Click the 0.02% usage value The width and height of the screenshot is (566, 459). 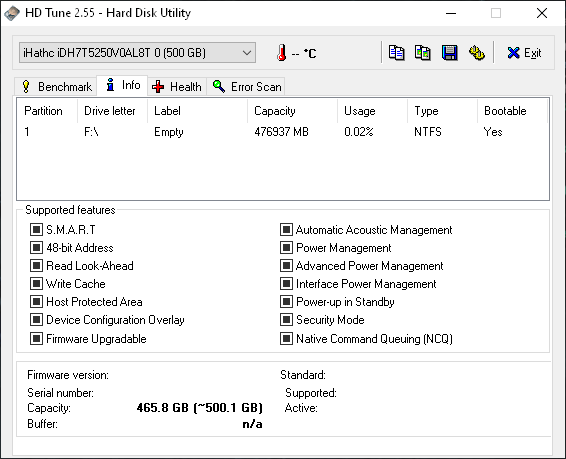(x=358, y=132)
